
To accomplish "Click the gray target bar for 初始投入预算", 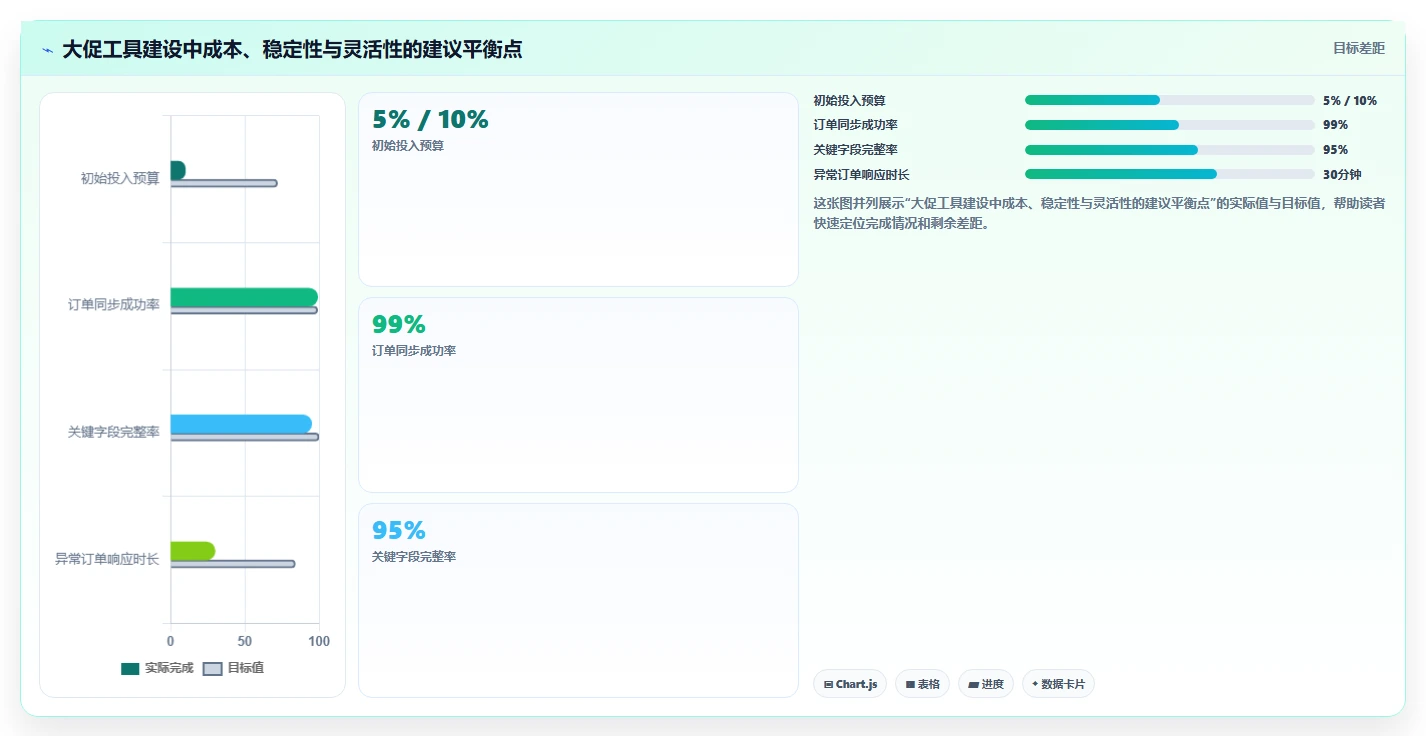I will tap(224, 183).
